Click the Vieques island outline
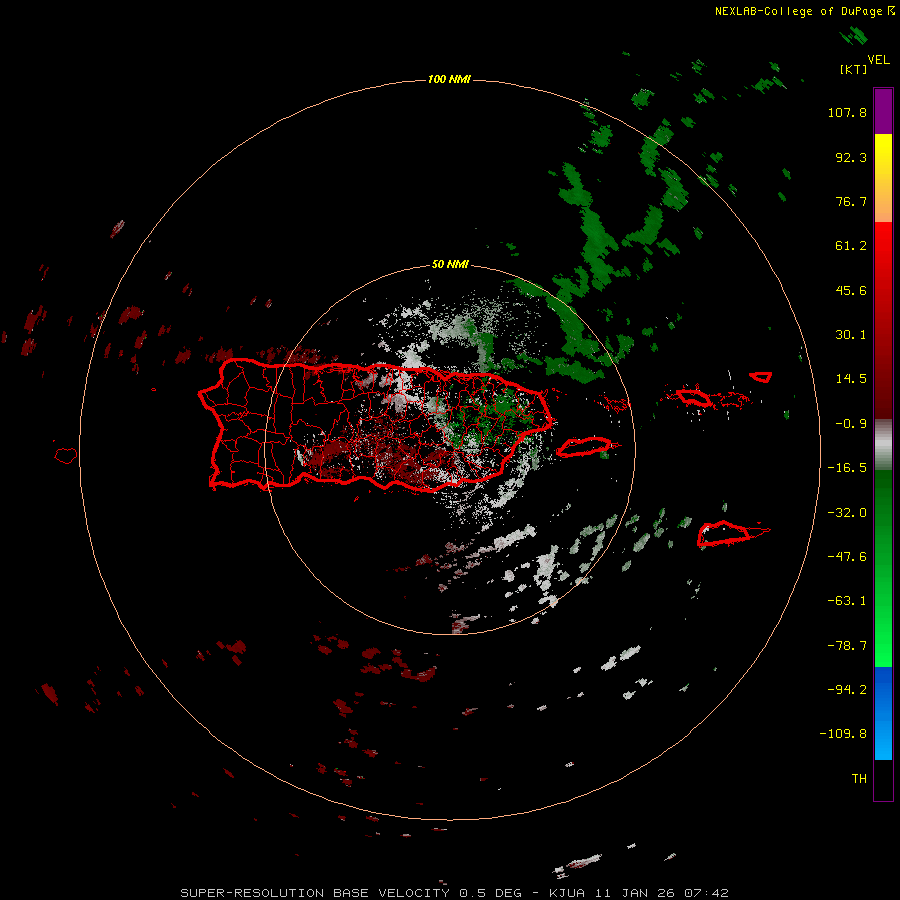Image resolution: width=900 pixels, height=900 pixels. [584, 447]
